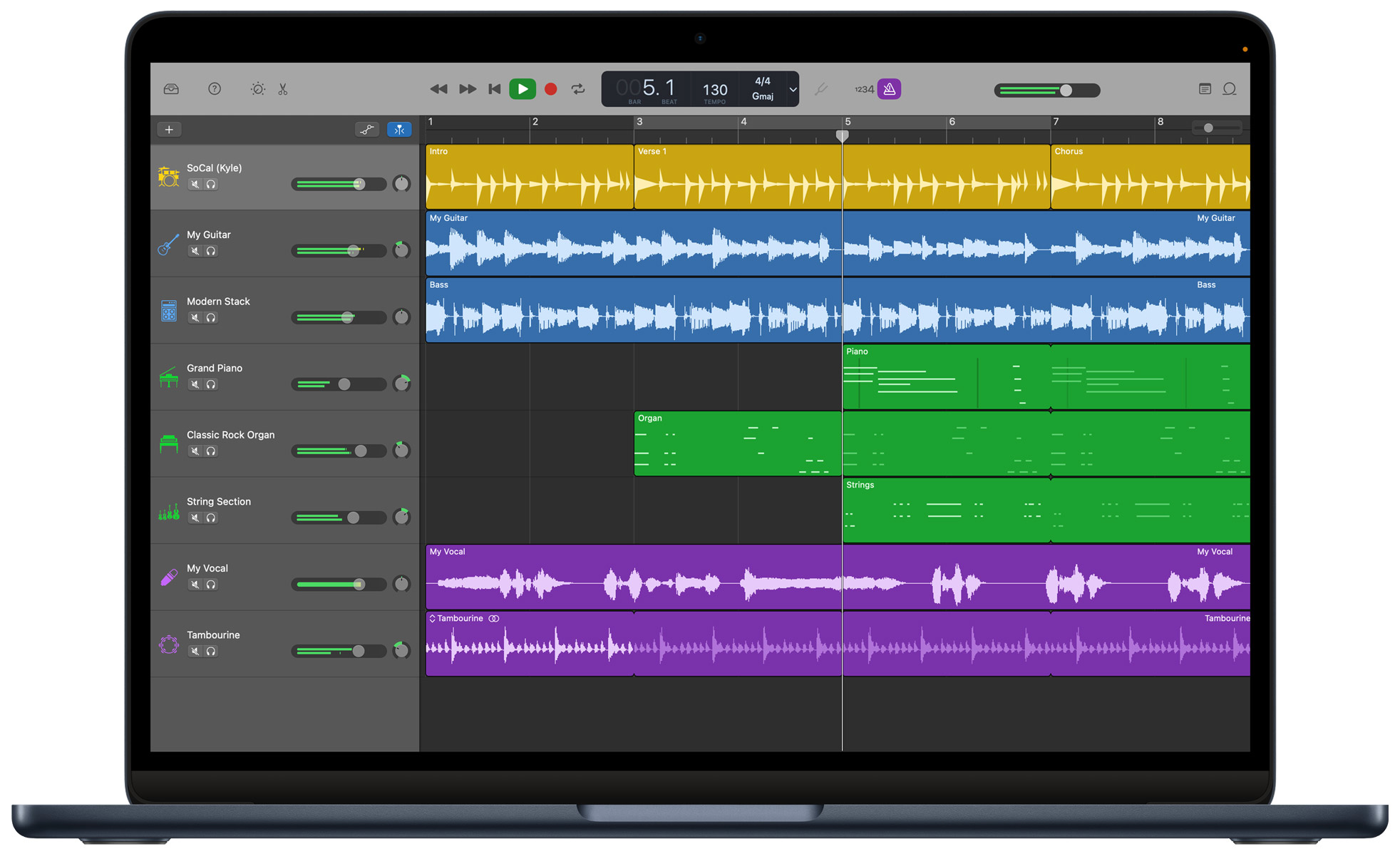Go to beginning of project

[x=495, y=89]
